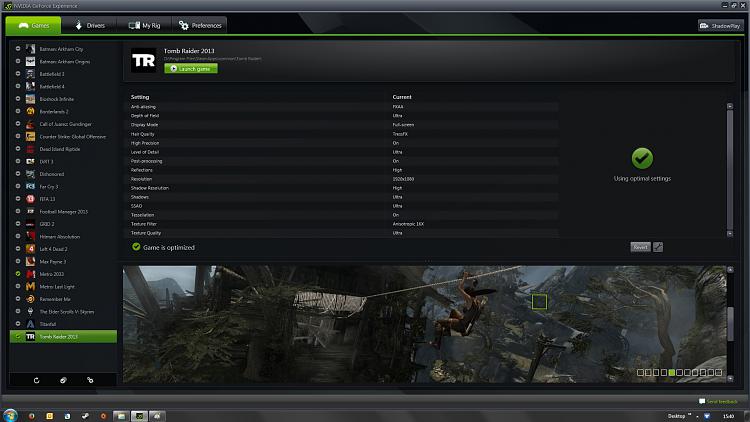Select Dishonored game icon

point(30,174)
